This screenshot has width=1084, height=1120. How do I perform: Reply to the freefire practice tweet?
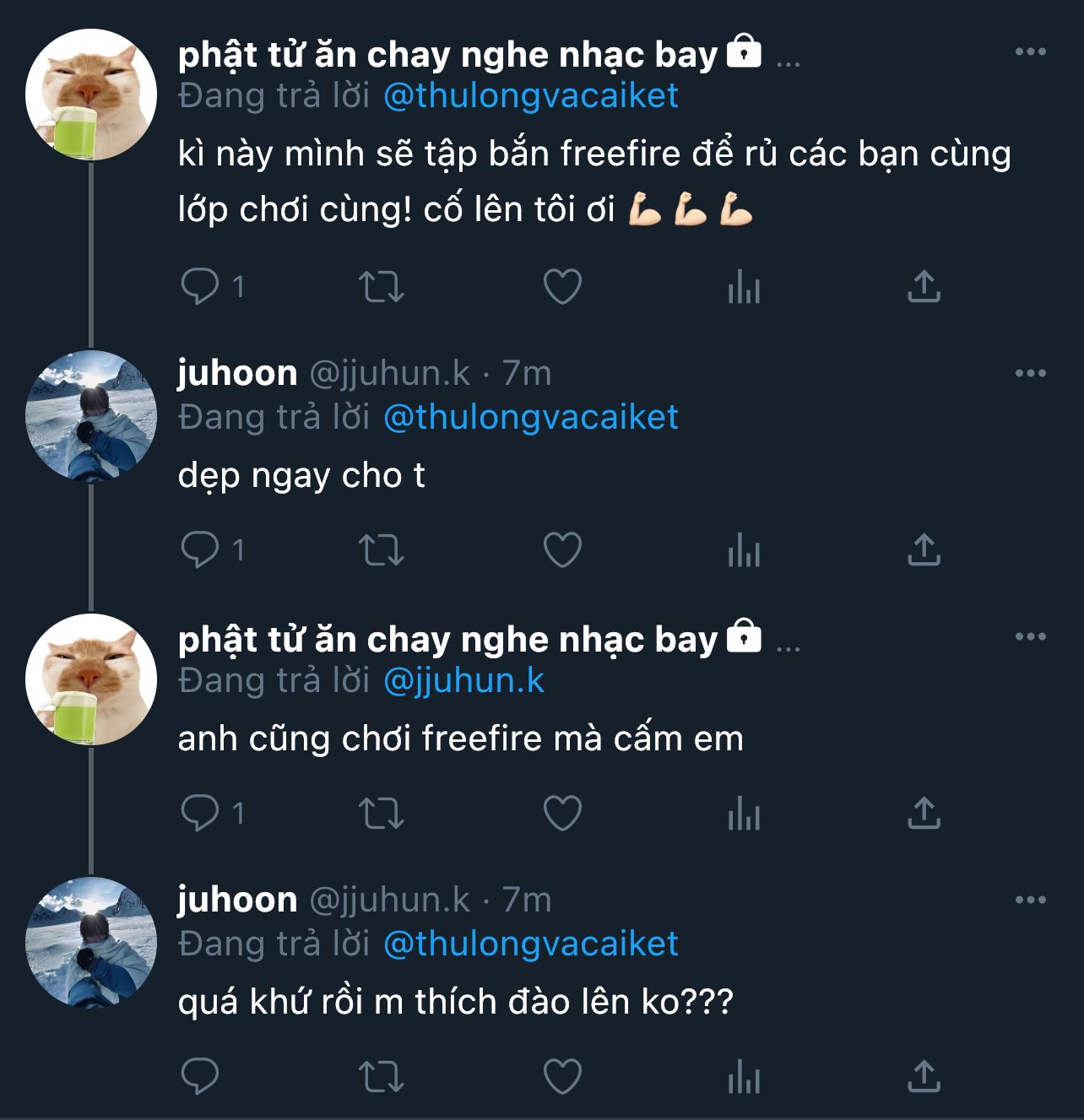point(200,287)
